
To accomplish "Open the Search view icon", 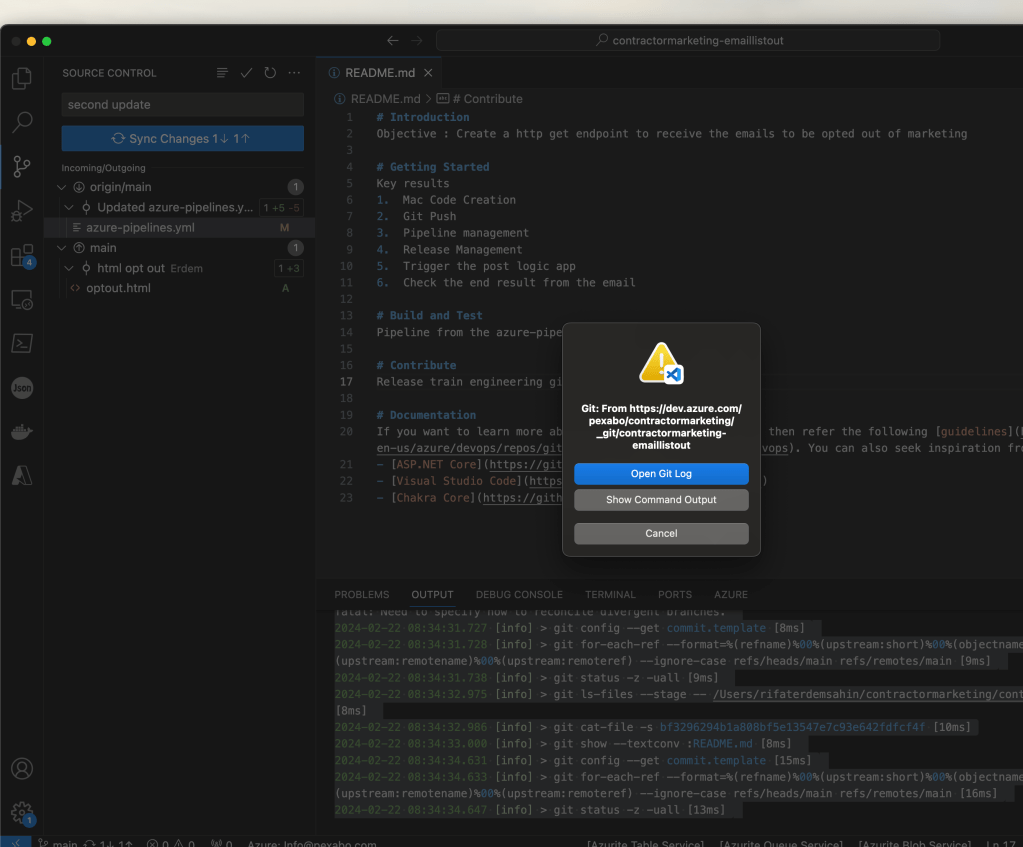I will [x=22, y=121].
